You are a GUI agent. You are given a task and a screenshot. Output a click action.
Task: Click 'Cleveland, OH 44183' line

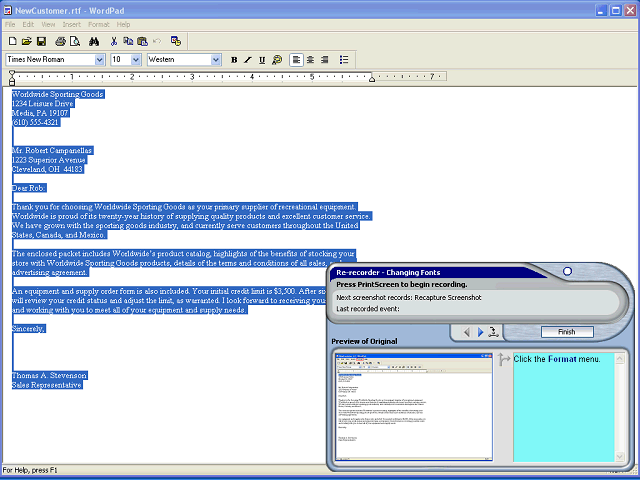point(48,169)
